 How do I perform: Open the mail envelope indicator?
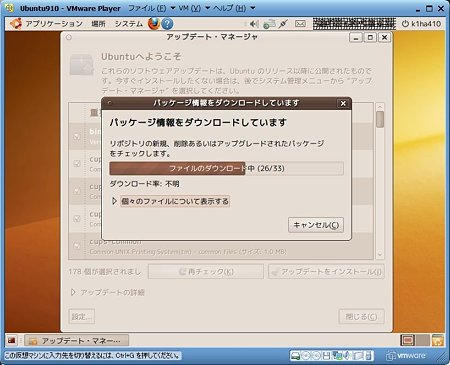pos(300,24)
